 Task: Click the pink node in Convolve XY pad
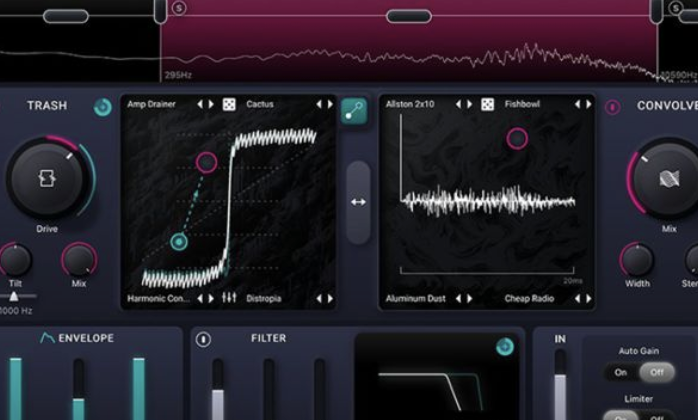[517, 139]
